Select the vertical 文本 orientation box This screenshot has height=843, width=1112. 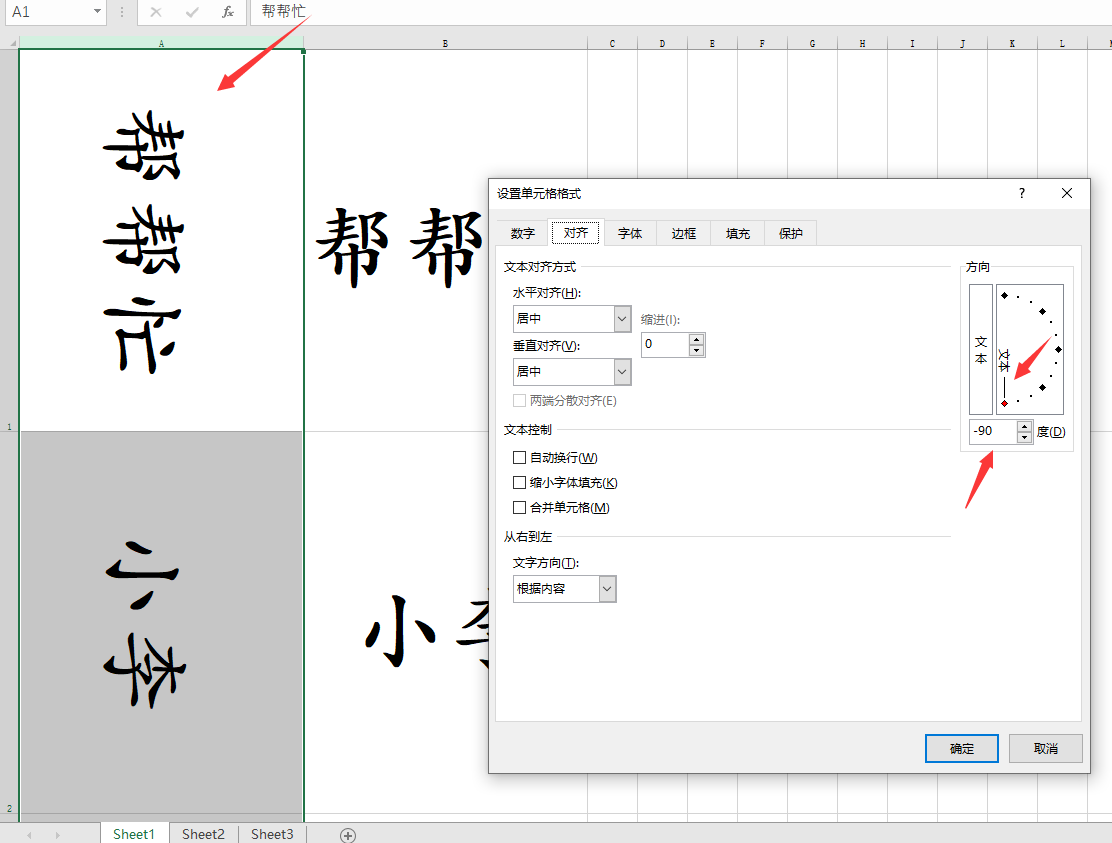click(x=981, y=350)
